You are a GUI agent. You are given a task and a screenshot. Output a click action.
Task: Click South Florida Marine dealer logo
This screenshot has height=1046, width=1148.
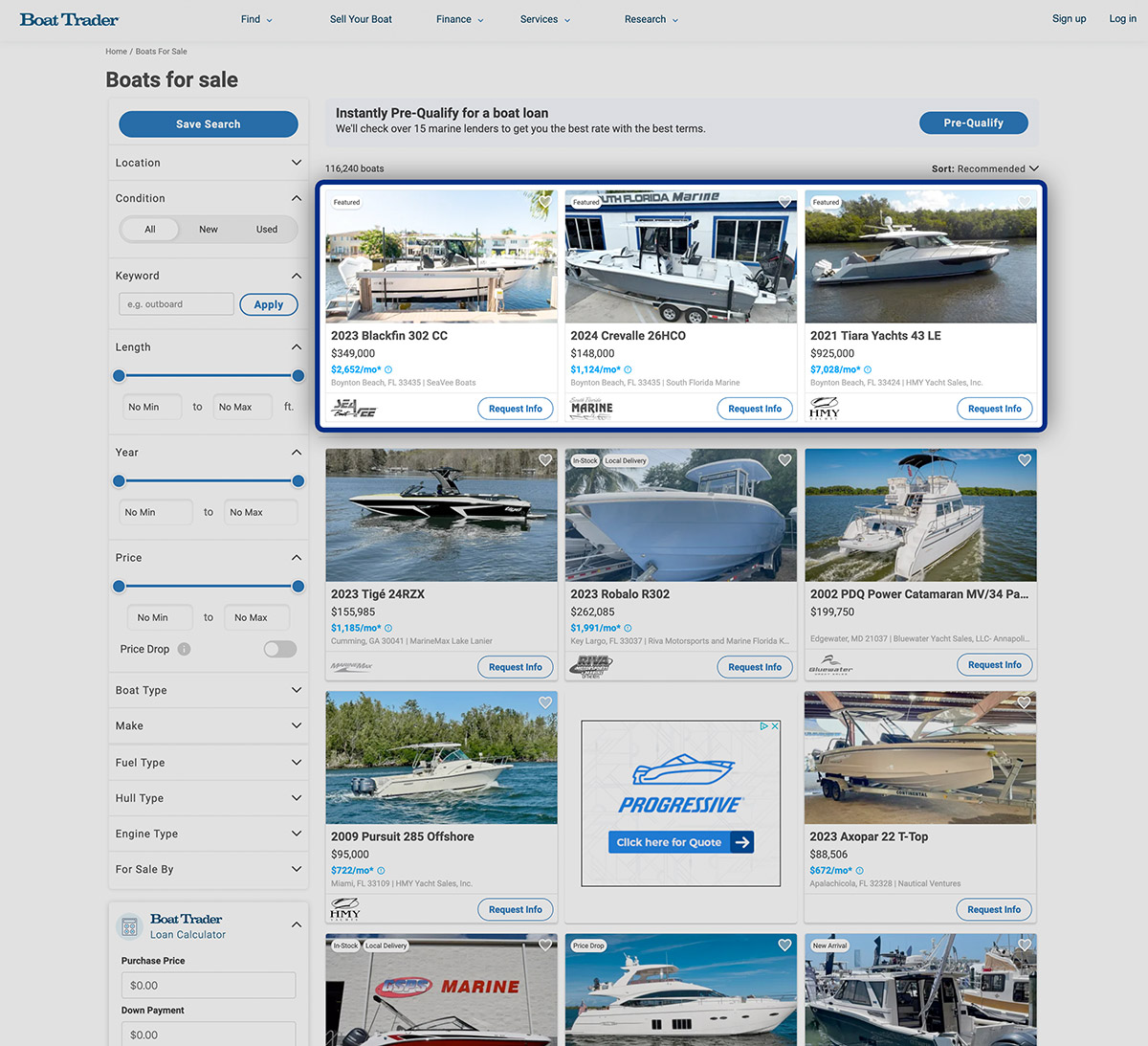tap(591, 409)
